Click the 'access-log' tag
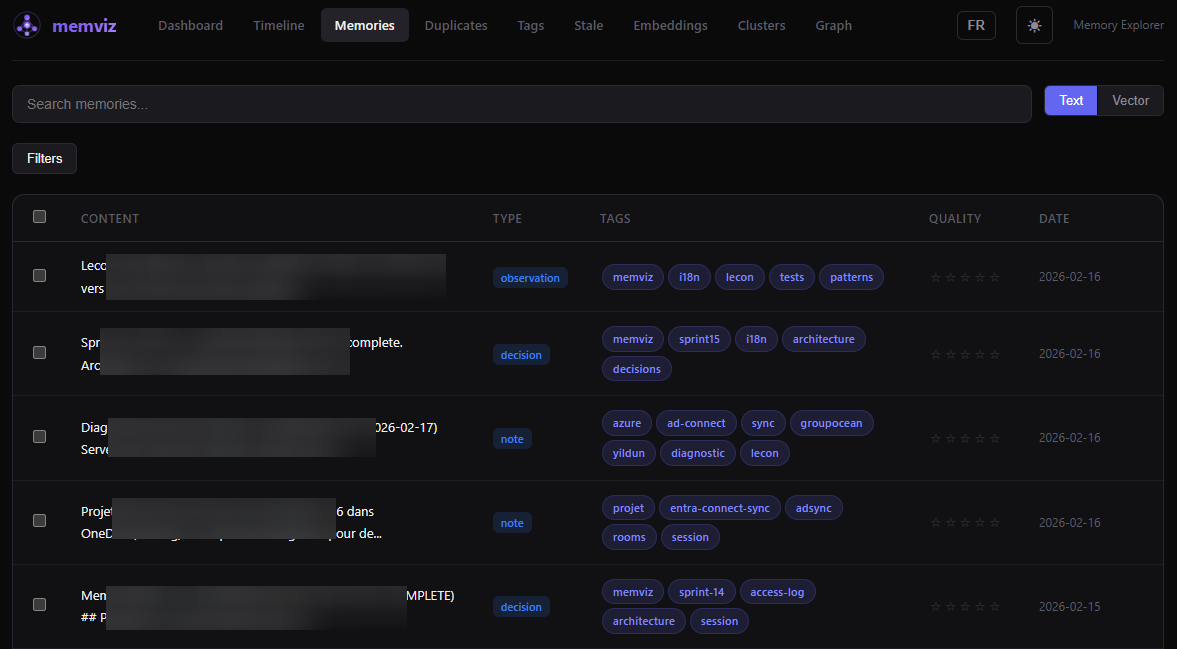 click(x=777, y=592)
